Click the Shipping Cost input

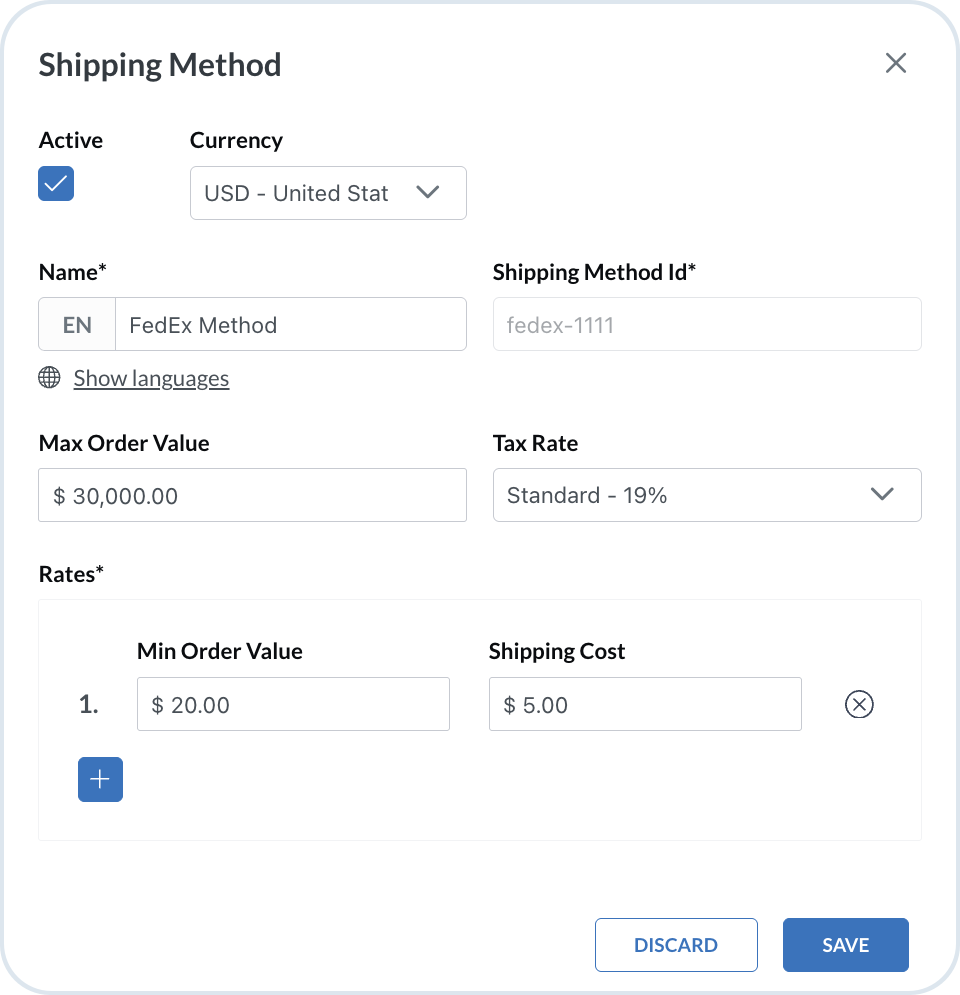645,705
